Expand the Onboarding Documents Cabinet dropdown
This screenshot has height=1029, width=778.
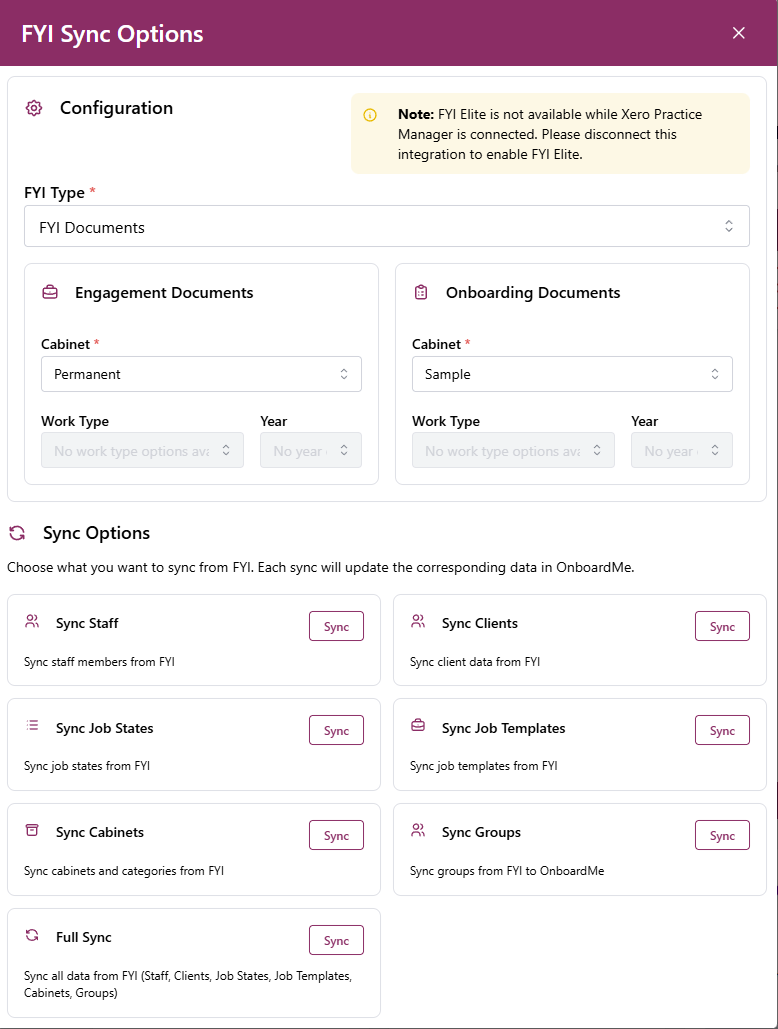pyautogui.click(x=572, y=374)
